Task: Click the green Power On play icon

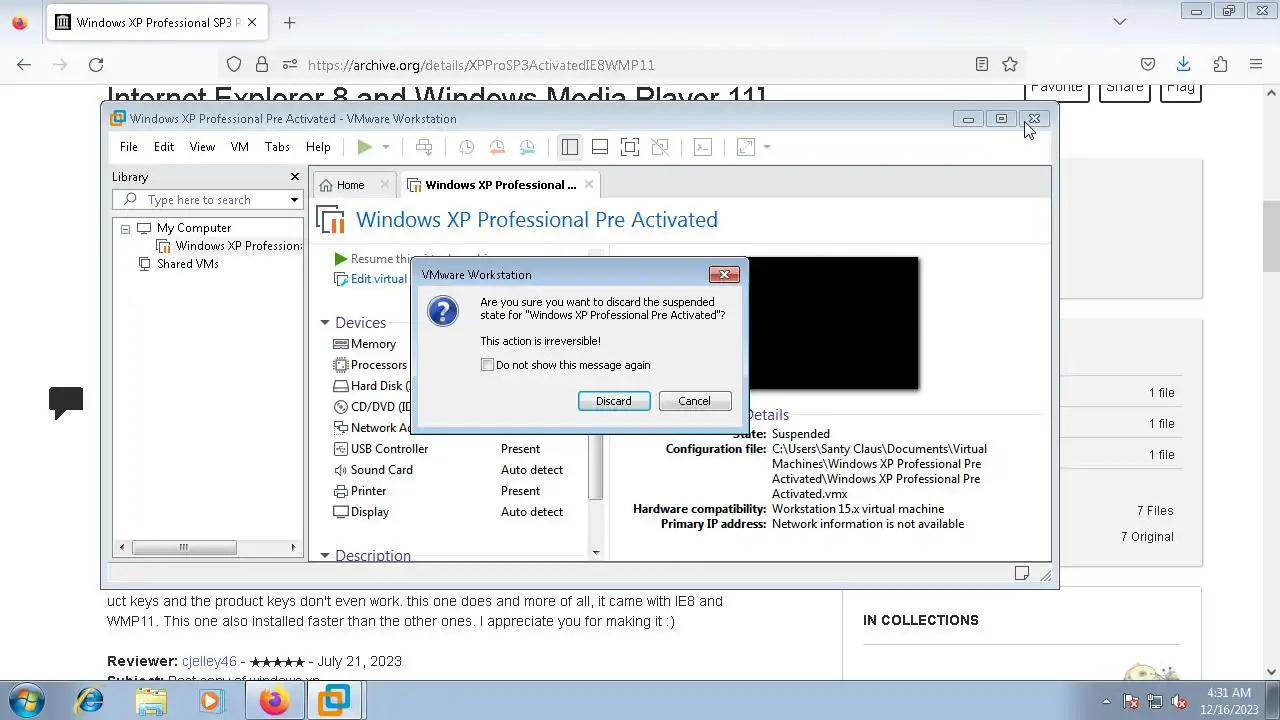Action: tap(365, 147)
